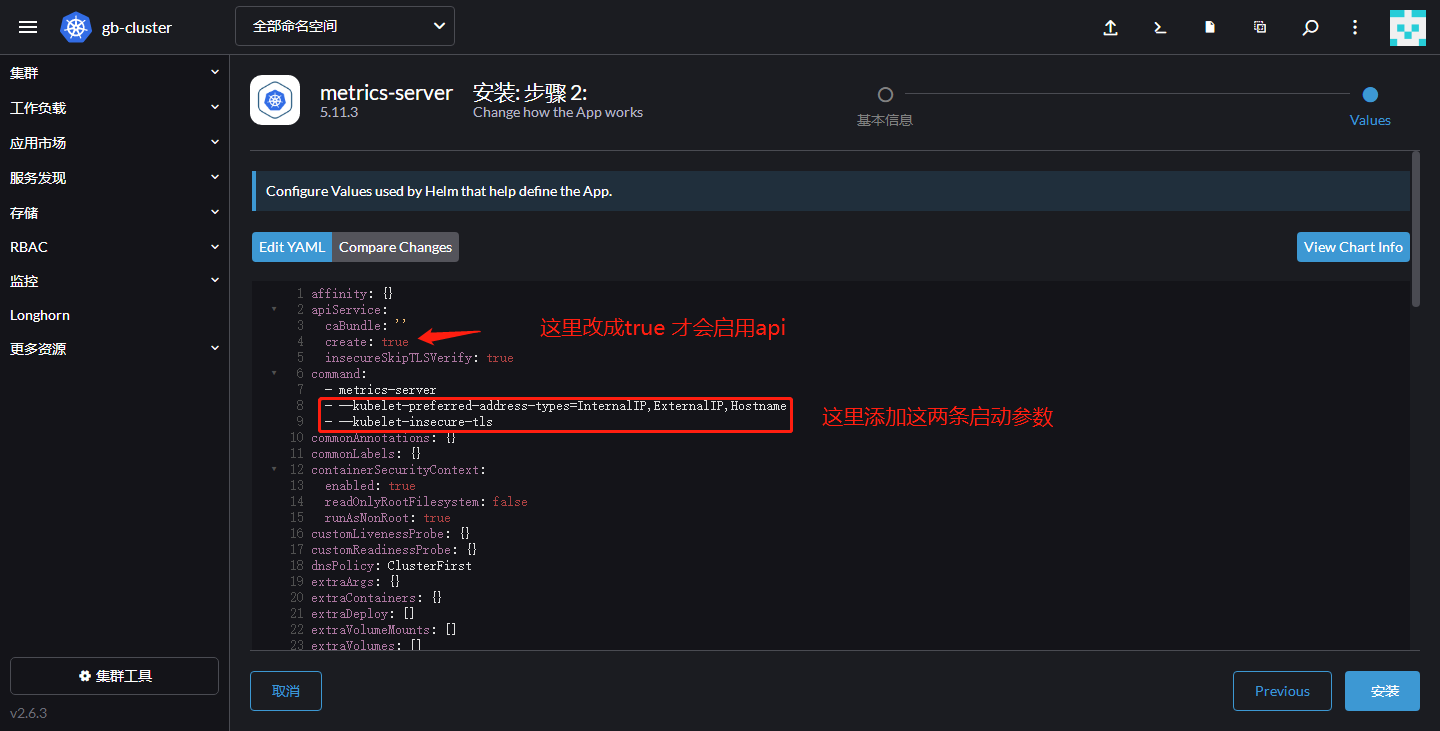Click the user avatar in the header

(1408, 28)
